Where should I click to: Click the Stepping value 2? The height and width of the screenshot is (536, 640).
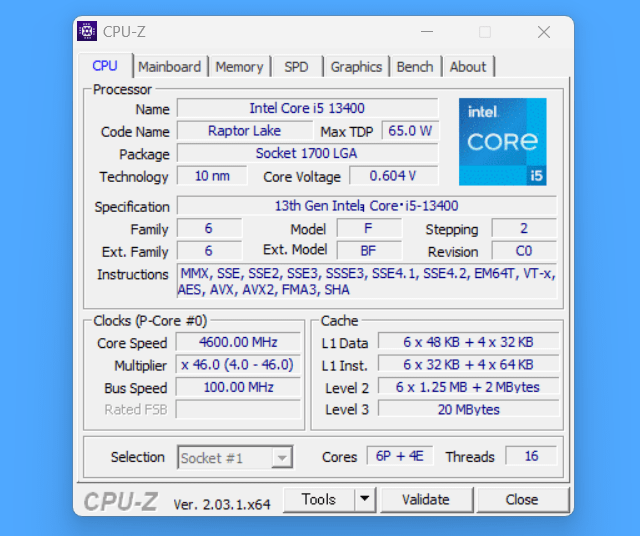click(x=524, y=228)
